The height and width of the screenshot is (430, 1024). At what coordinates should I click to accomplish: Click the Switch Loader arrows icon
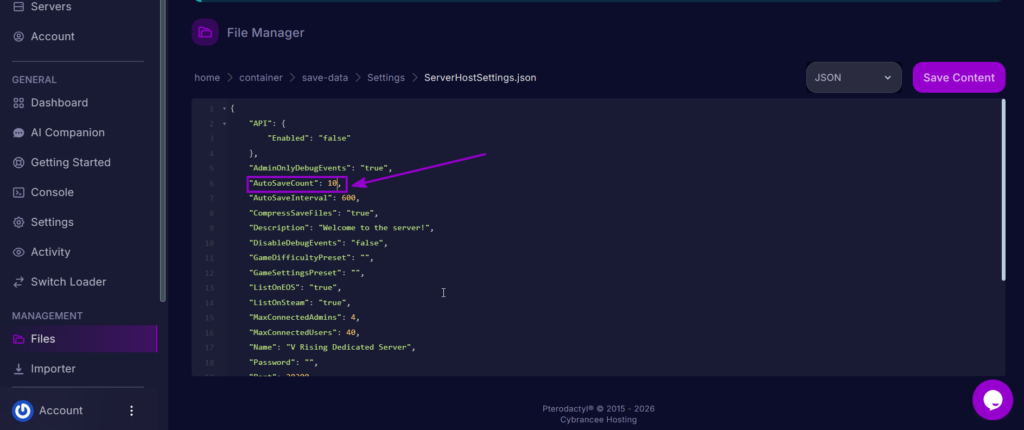click(x=19, y=282)
